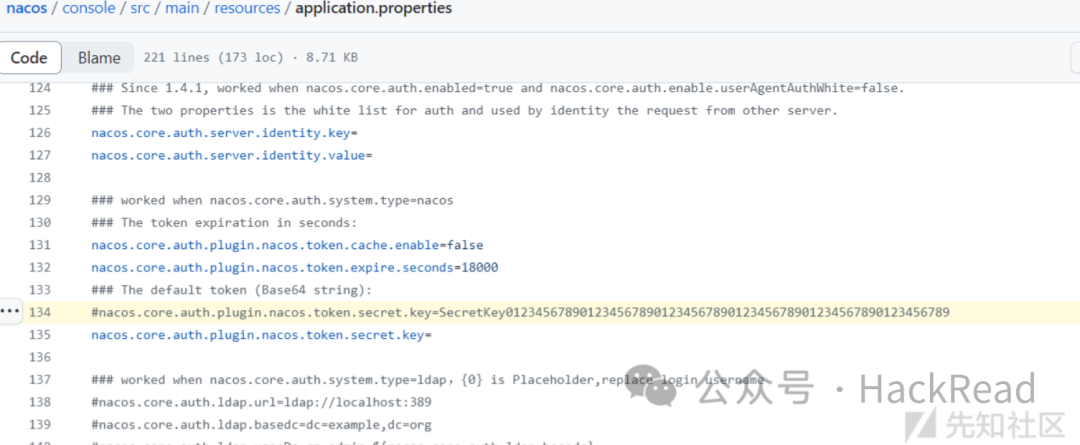
Task: Click the 'Since 1.4.1, worked when' comment
Action: (497, 88)
